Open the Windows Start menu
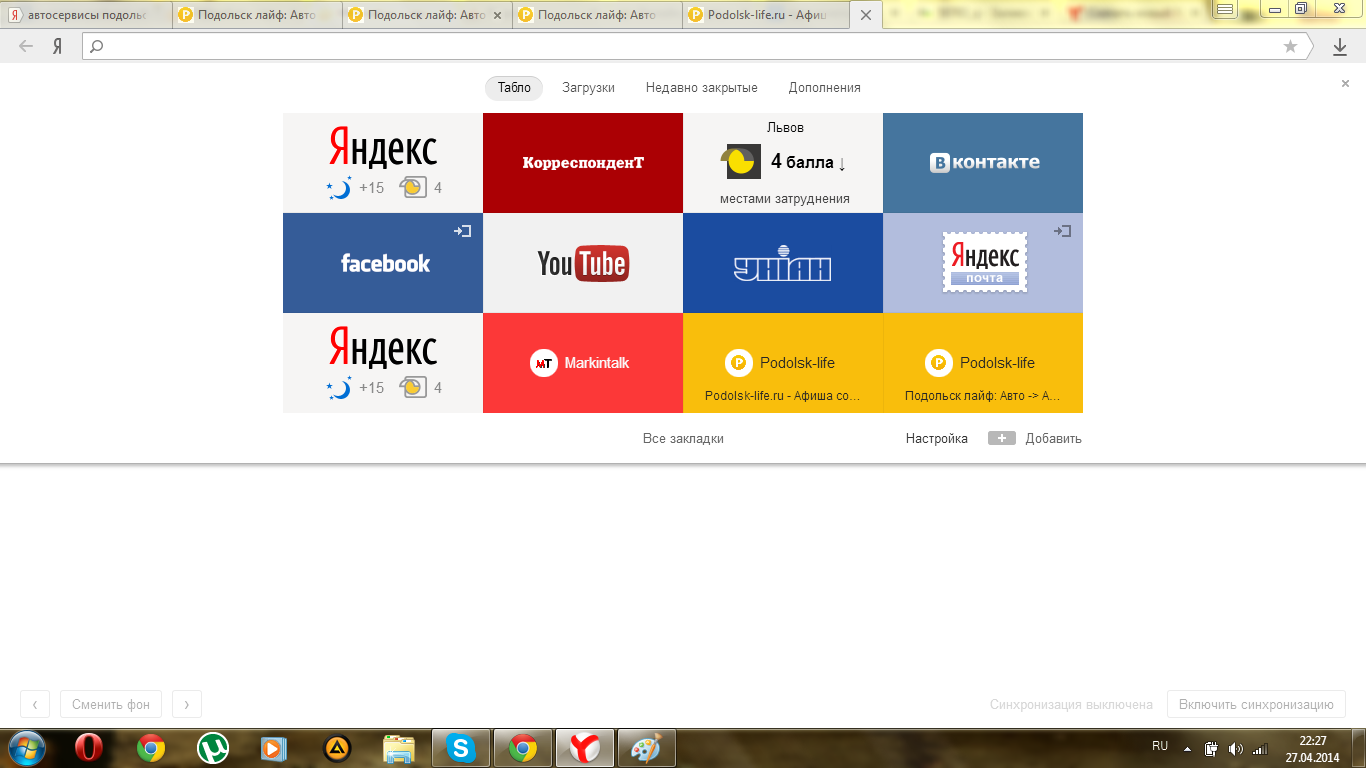 coord(25,748)
